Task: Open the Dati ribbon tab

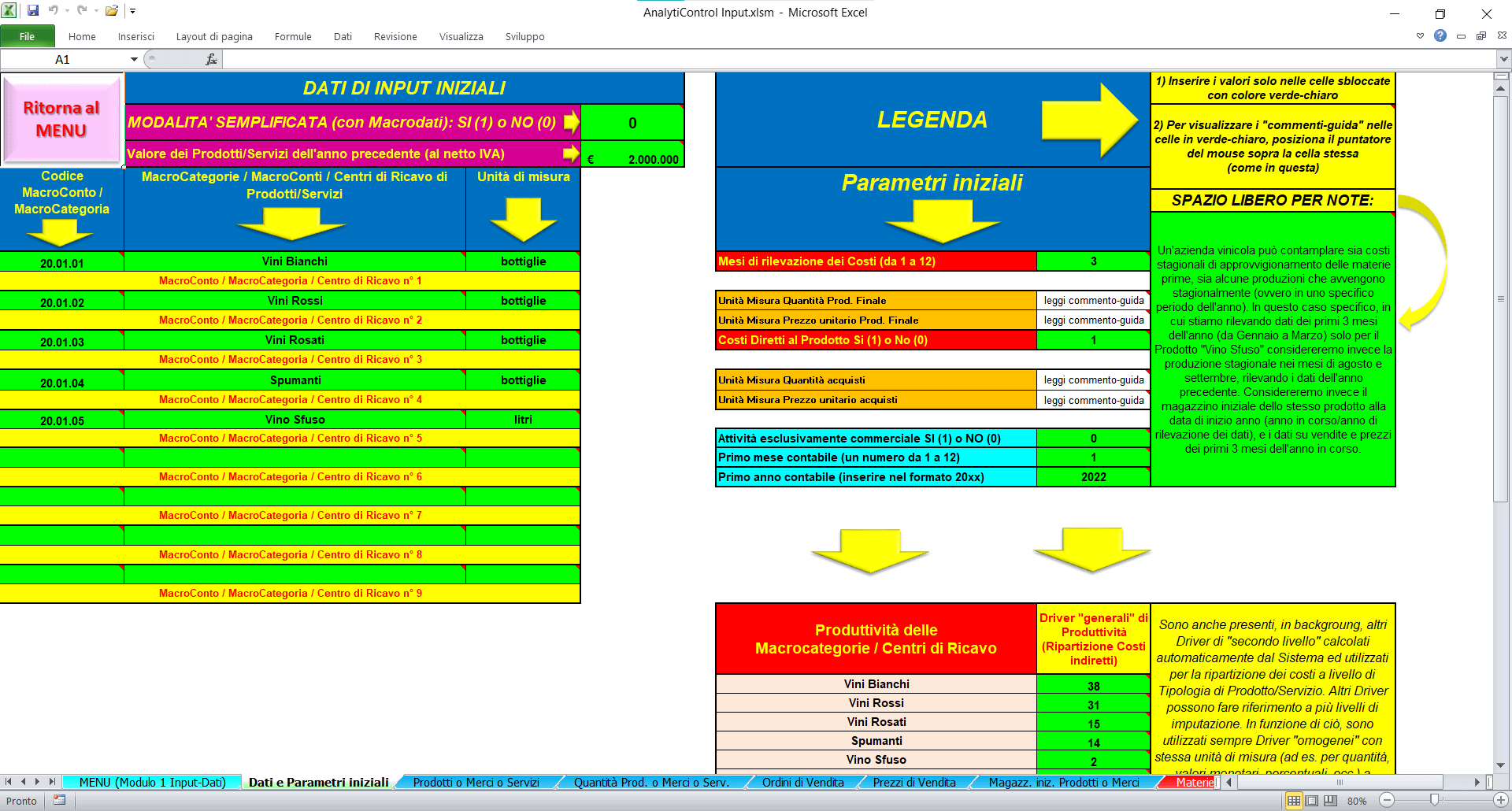Action: click(343, 36)
